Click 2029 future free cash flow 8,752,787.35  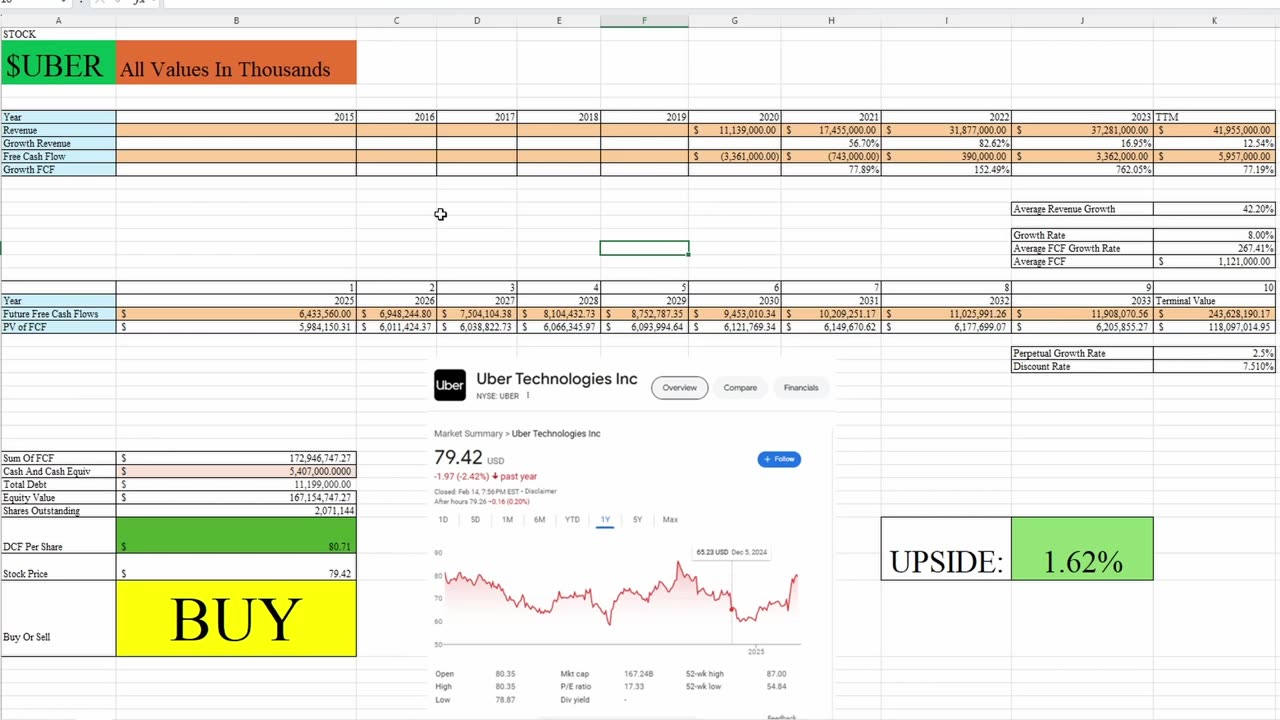[x=644, y=314]
